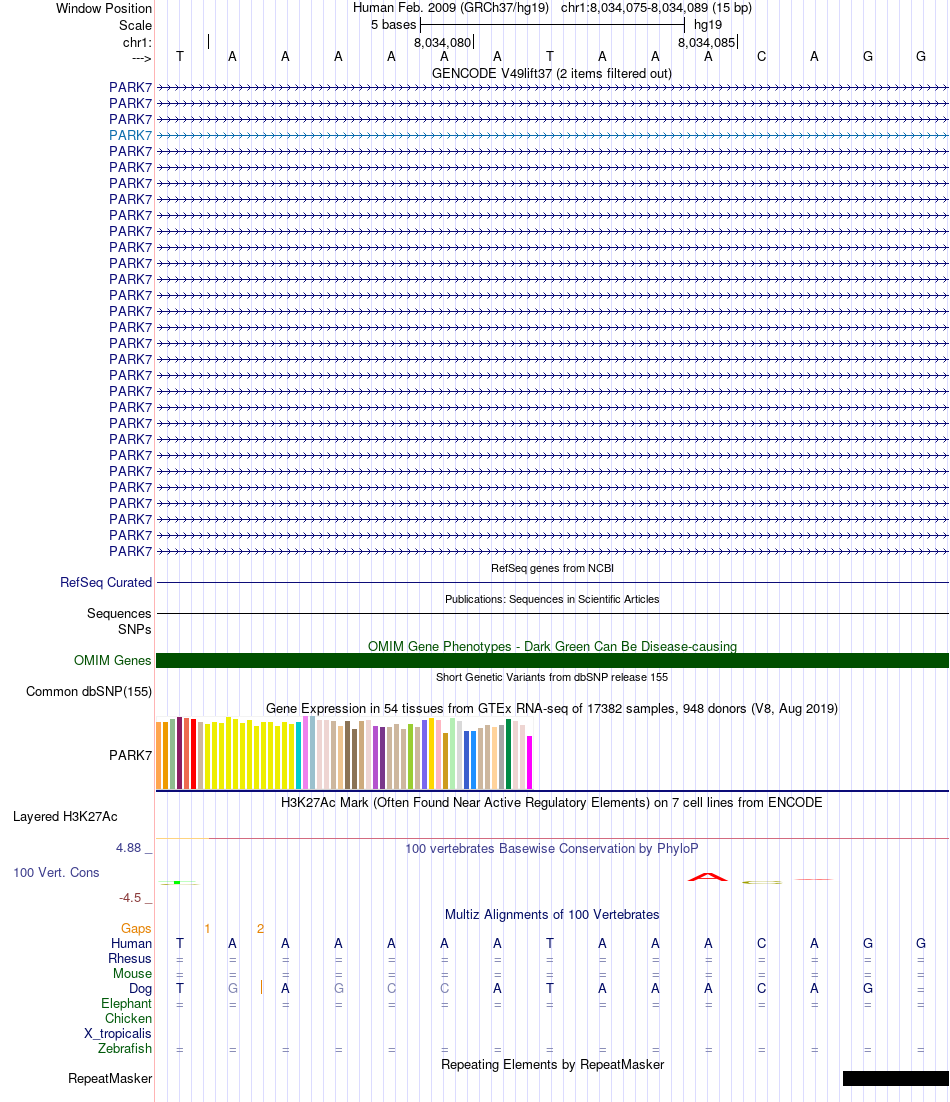Screen dimensions: 950x1102
Task: Click the orange Gaps row label
Action: click(136, 928)
